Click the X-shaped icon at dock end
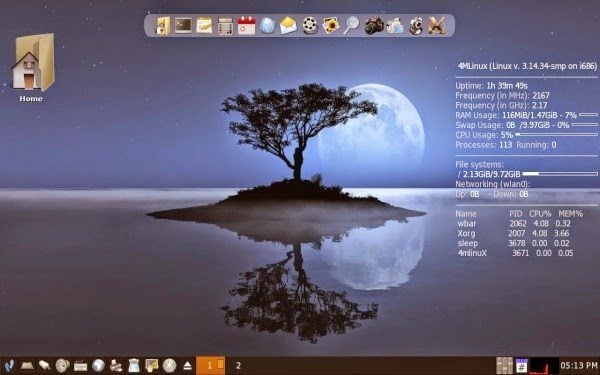Image resolution: width=600 pixels, height=375 pixels. (x=437, y=26)
